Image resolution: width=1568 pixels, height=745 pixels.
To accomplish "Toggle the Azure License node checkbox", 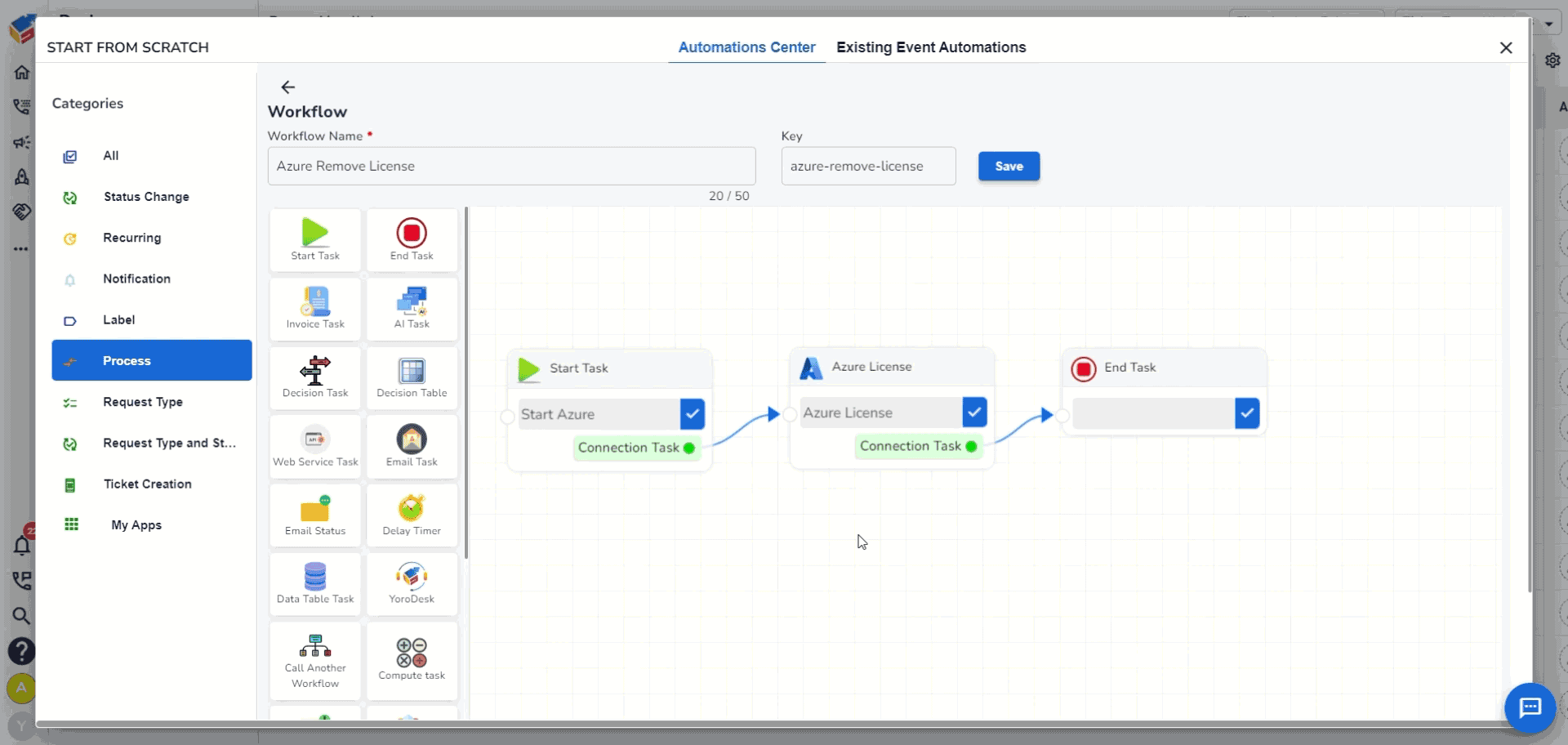I will [x=974, y=413].
